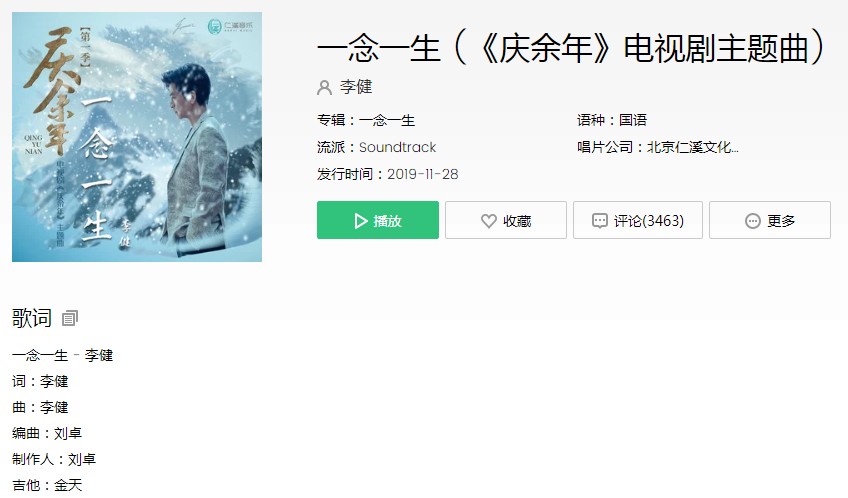848x498 pixels.
Task: Open artist page for 李健 under title
Action: [x=356, y=87]
